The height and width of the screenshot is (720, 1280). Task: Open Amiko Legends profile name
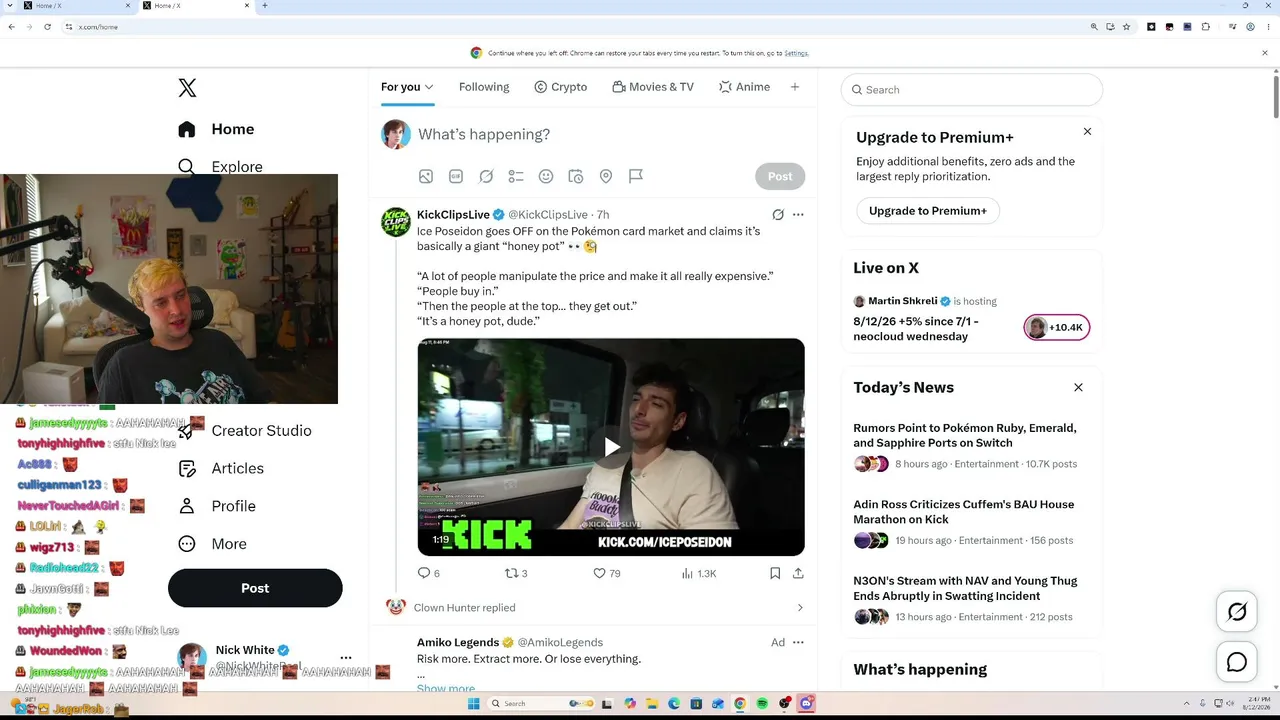(x=458, y=642)
